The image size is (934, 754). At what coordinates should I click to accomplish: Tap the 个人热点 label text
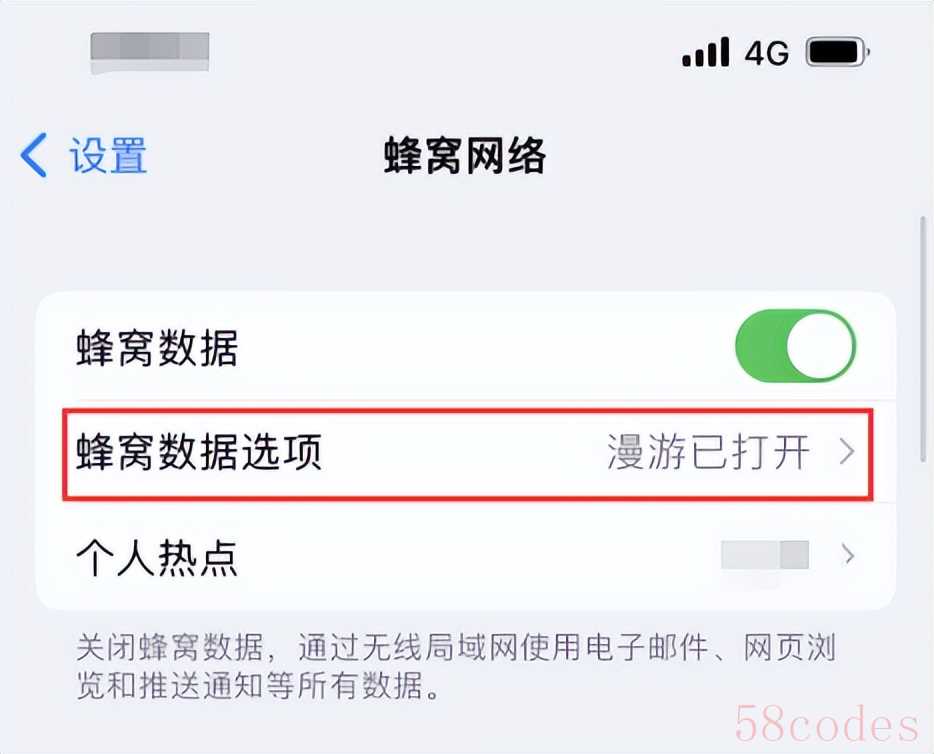pyautogui.click(x=157, y=557)
